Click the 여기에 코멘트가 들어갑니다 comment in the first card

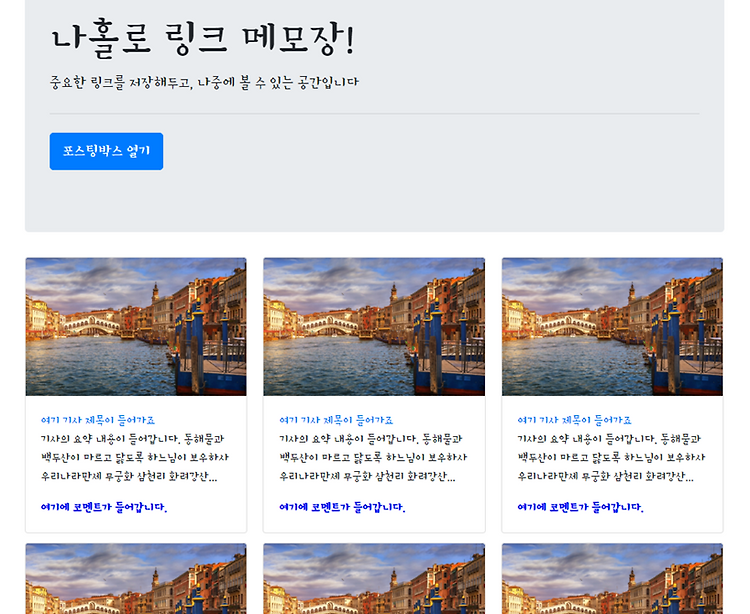104,507
